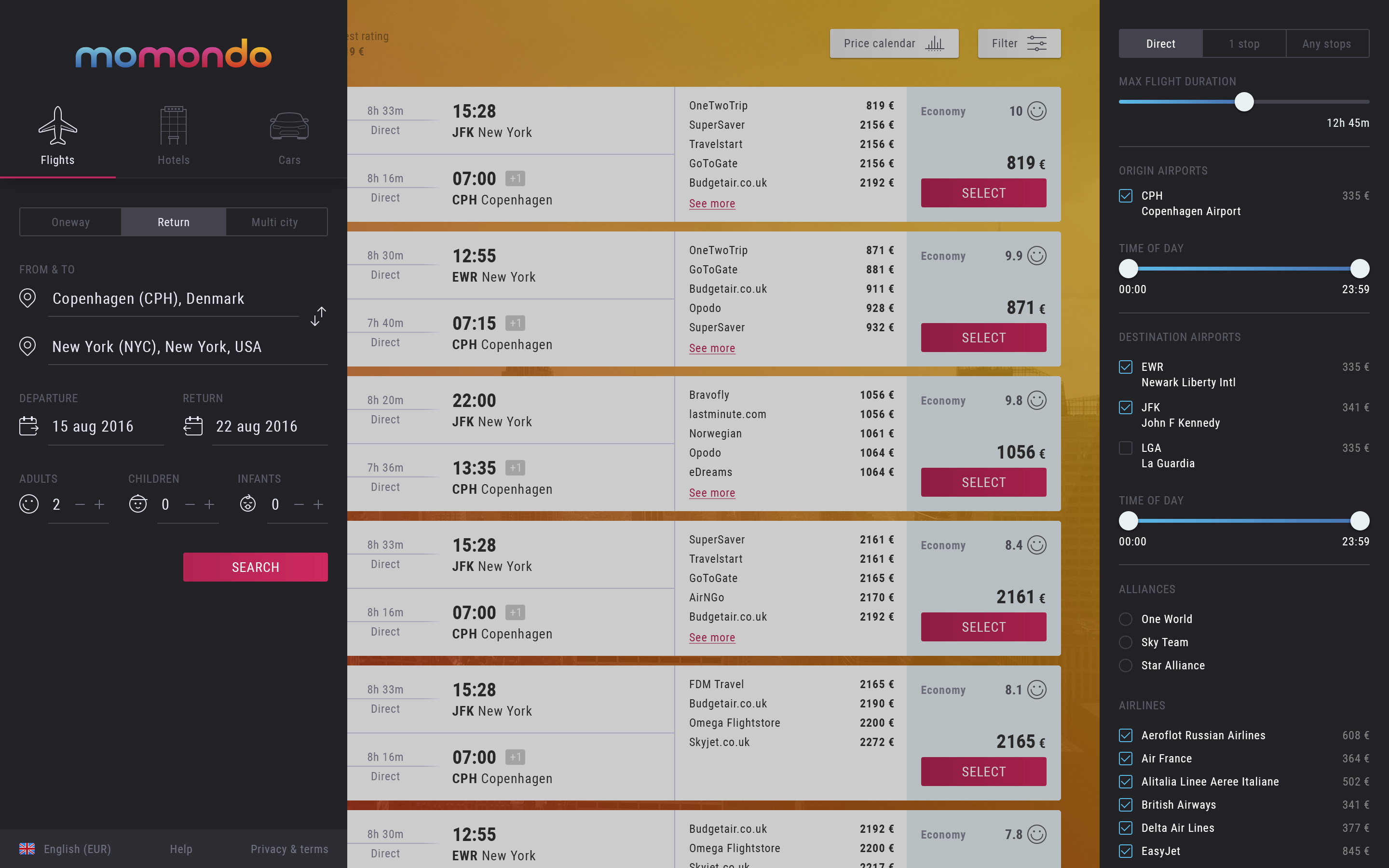Image resolution: width=1389 pixels, height=868 pixels.
Task: Increase adults count with plus icon
Action: [100, 504]
